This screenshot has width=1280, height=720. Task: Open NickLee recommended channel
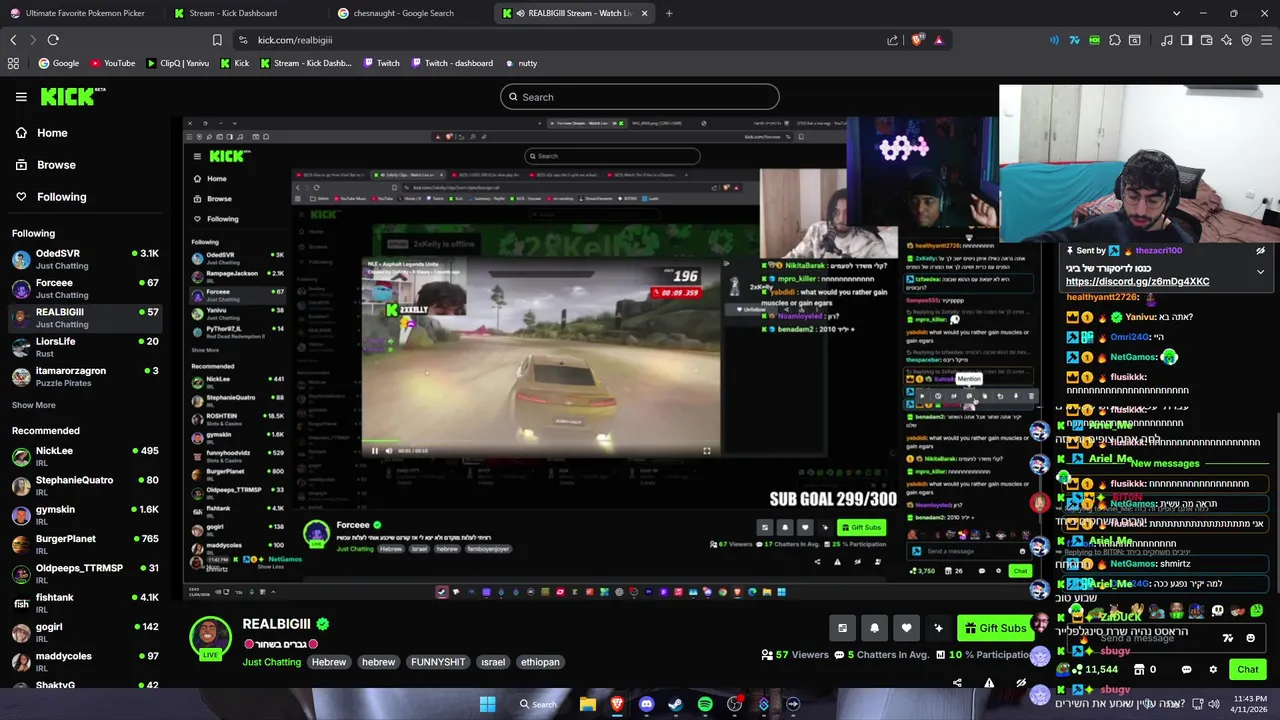click(85, 456)
